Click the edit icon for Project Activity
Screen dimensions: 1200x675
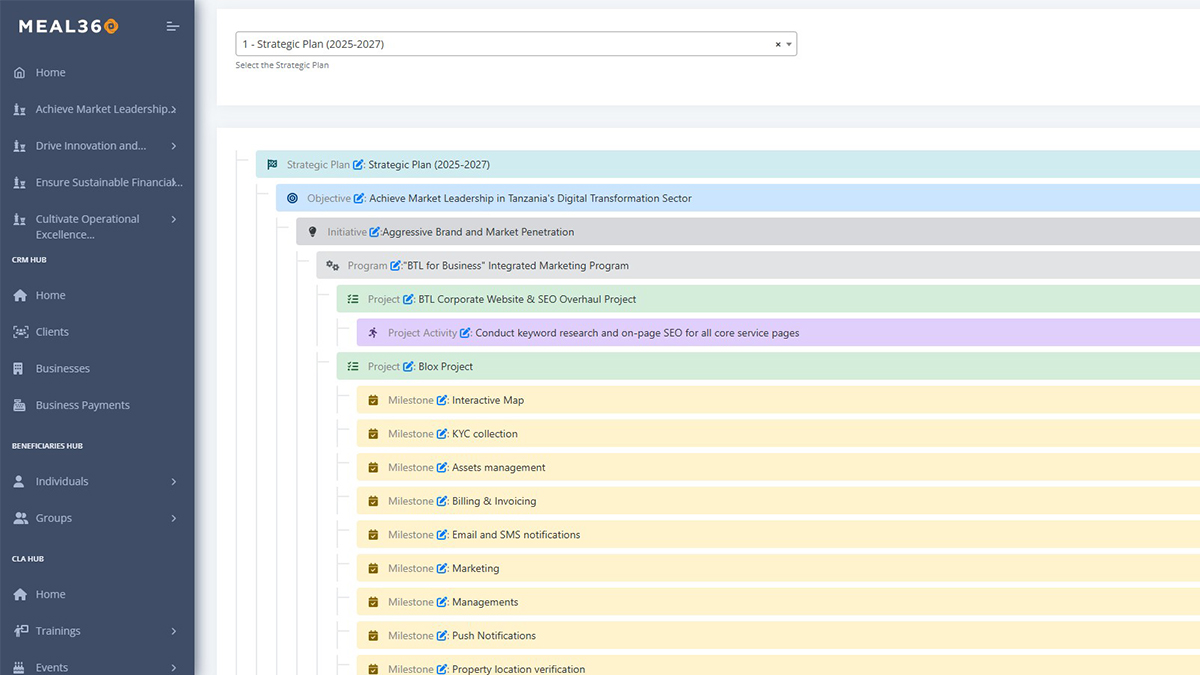(465, 333)
